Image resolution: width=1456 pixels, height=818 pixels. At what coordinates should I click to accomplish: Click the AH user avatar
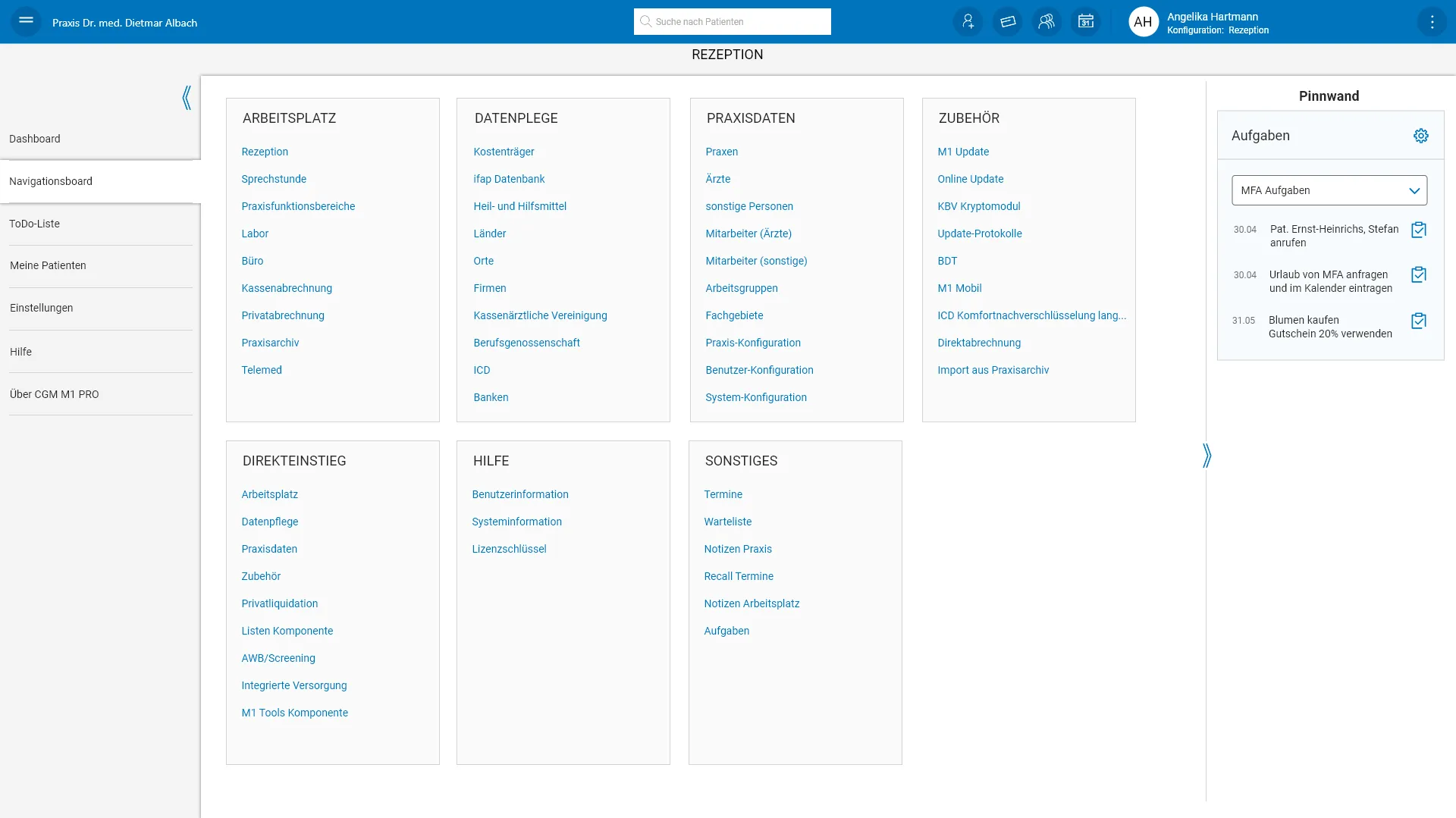point(1144,21)
